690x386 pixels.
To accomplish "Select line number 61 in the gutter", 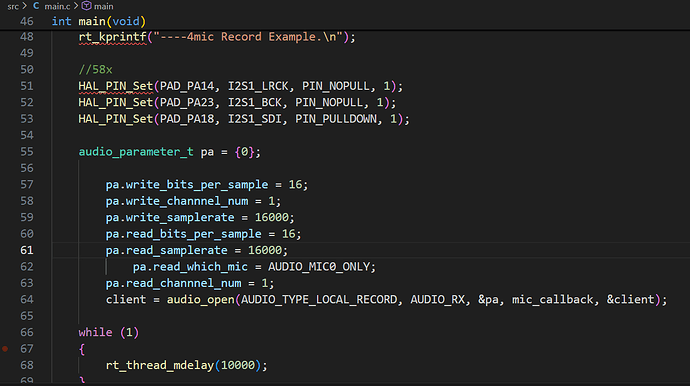I will click(27, 250).
